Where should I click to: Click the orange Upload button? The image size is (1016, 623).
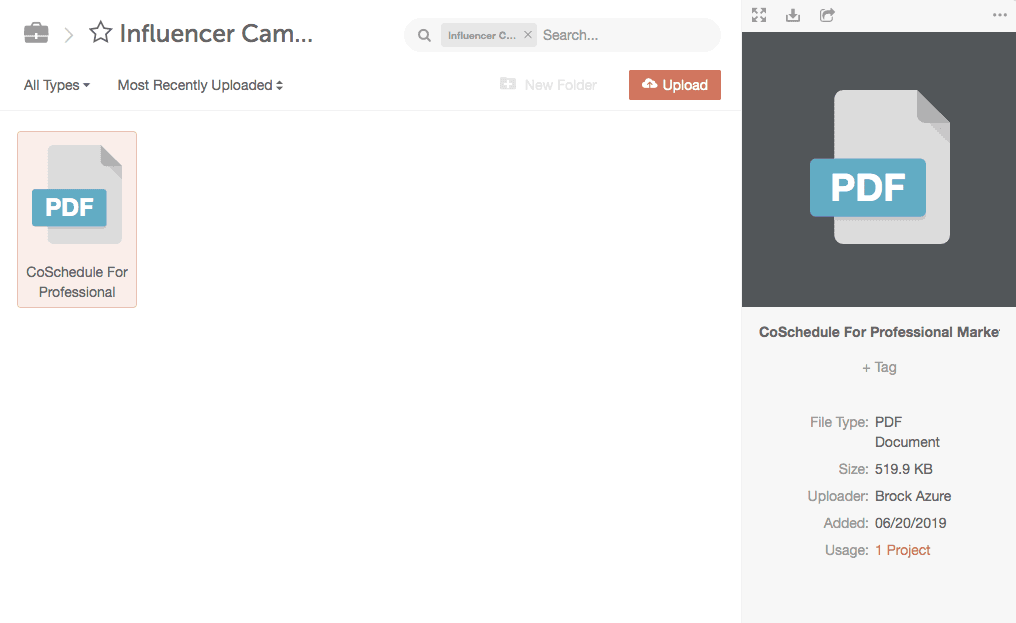point(675,85)
